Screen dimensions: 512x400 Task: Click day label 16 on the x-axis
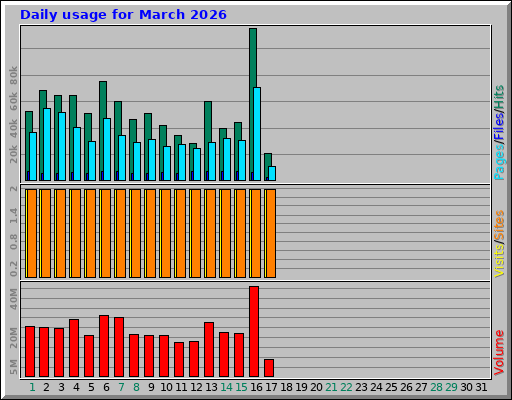click(256, 387)
